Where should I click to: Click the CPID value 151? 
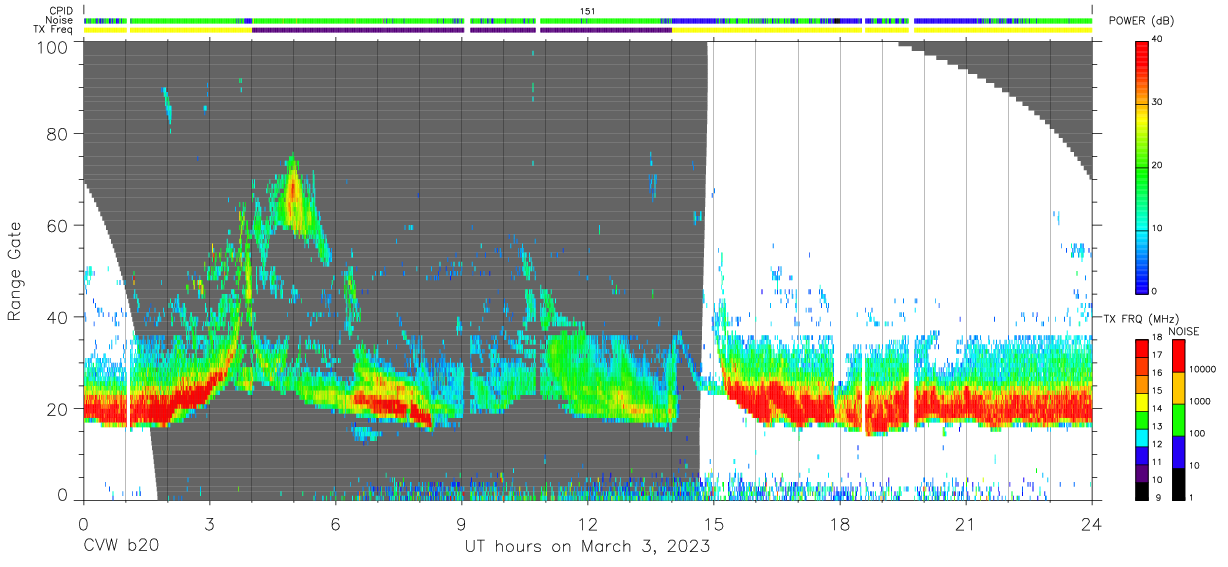pos(588,11)
